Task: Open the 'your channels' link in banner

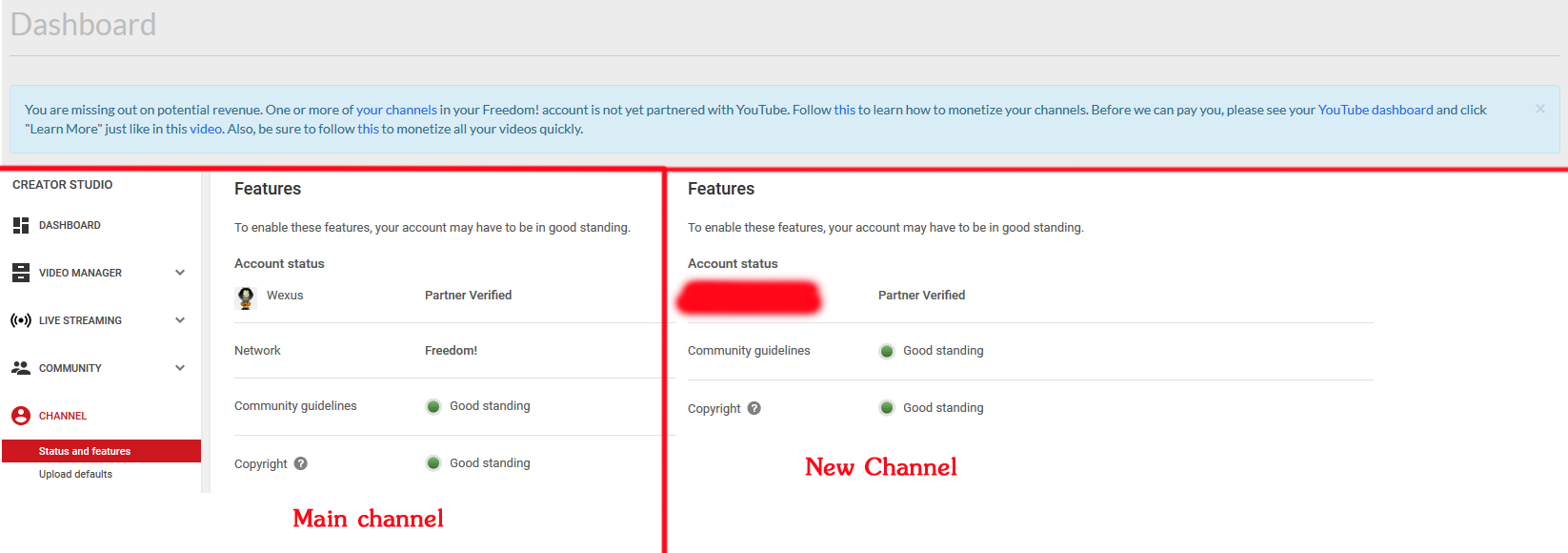Action: (x=396, y=110)
